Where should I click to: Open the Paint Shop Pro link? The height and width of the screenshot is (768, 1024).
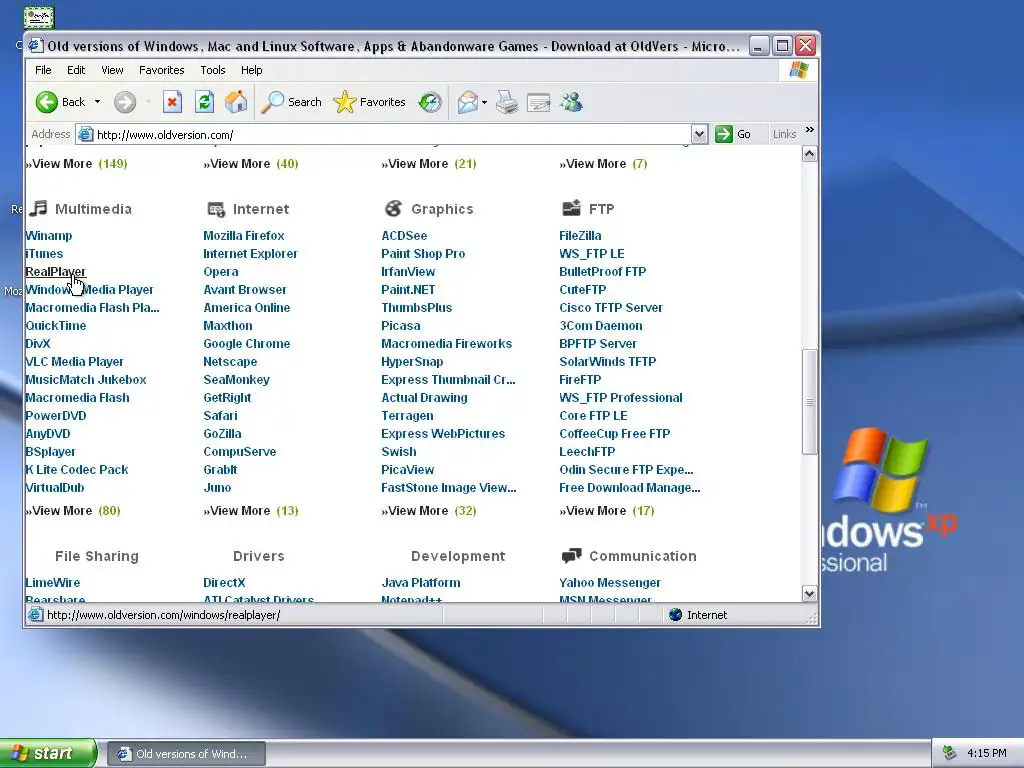click(423, 253)
